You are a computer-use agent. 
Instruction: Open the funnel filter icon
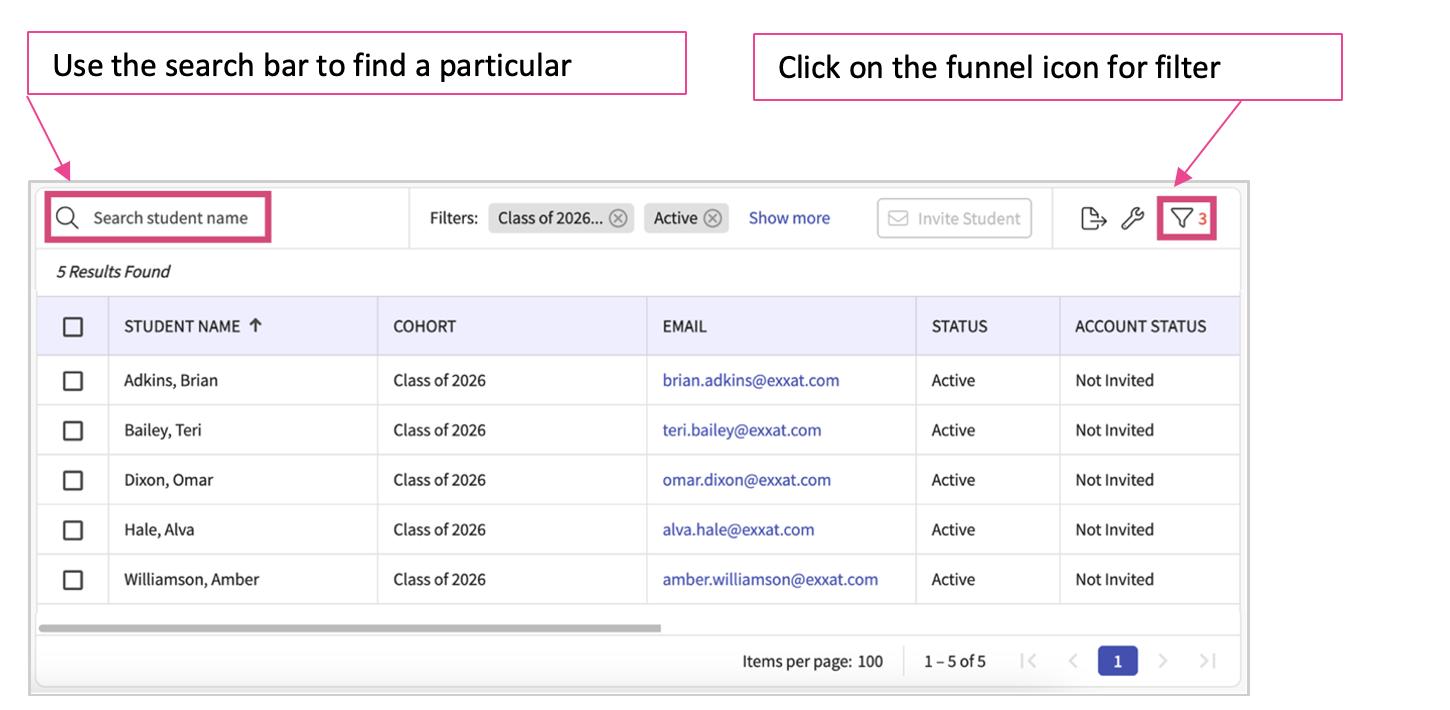click(x=1182, y=218)
